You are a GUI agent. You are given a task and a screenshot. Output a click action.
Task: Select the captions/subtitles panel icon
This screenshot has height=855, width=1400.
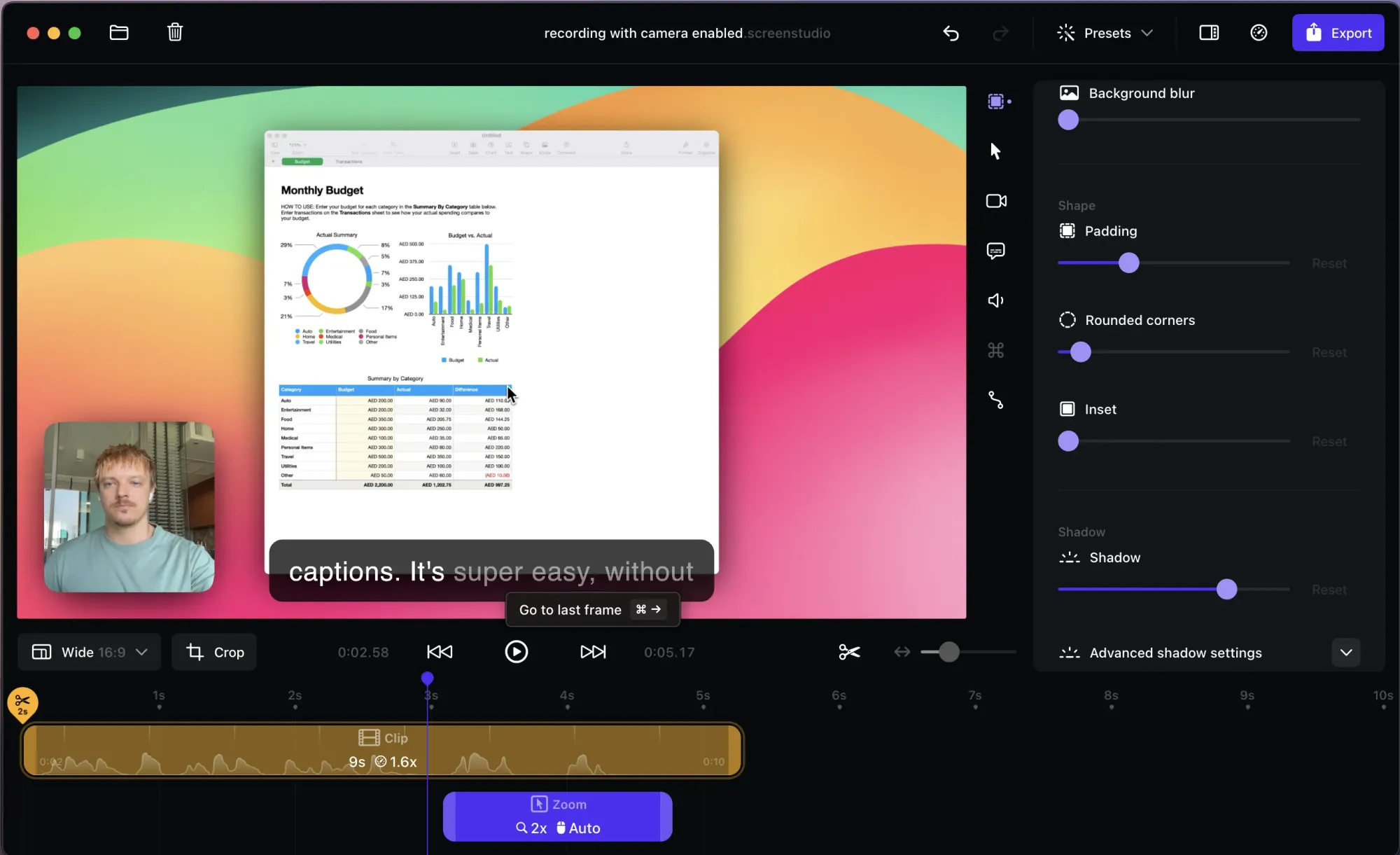coord(996,250)
